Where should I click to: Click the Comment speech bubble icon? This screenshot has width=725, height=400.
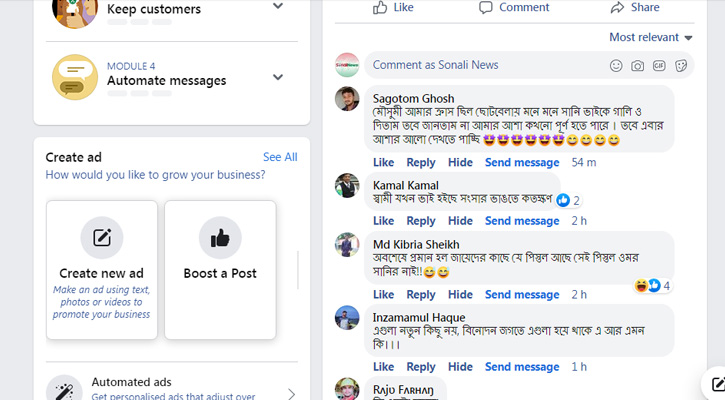pos(486,7)
